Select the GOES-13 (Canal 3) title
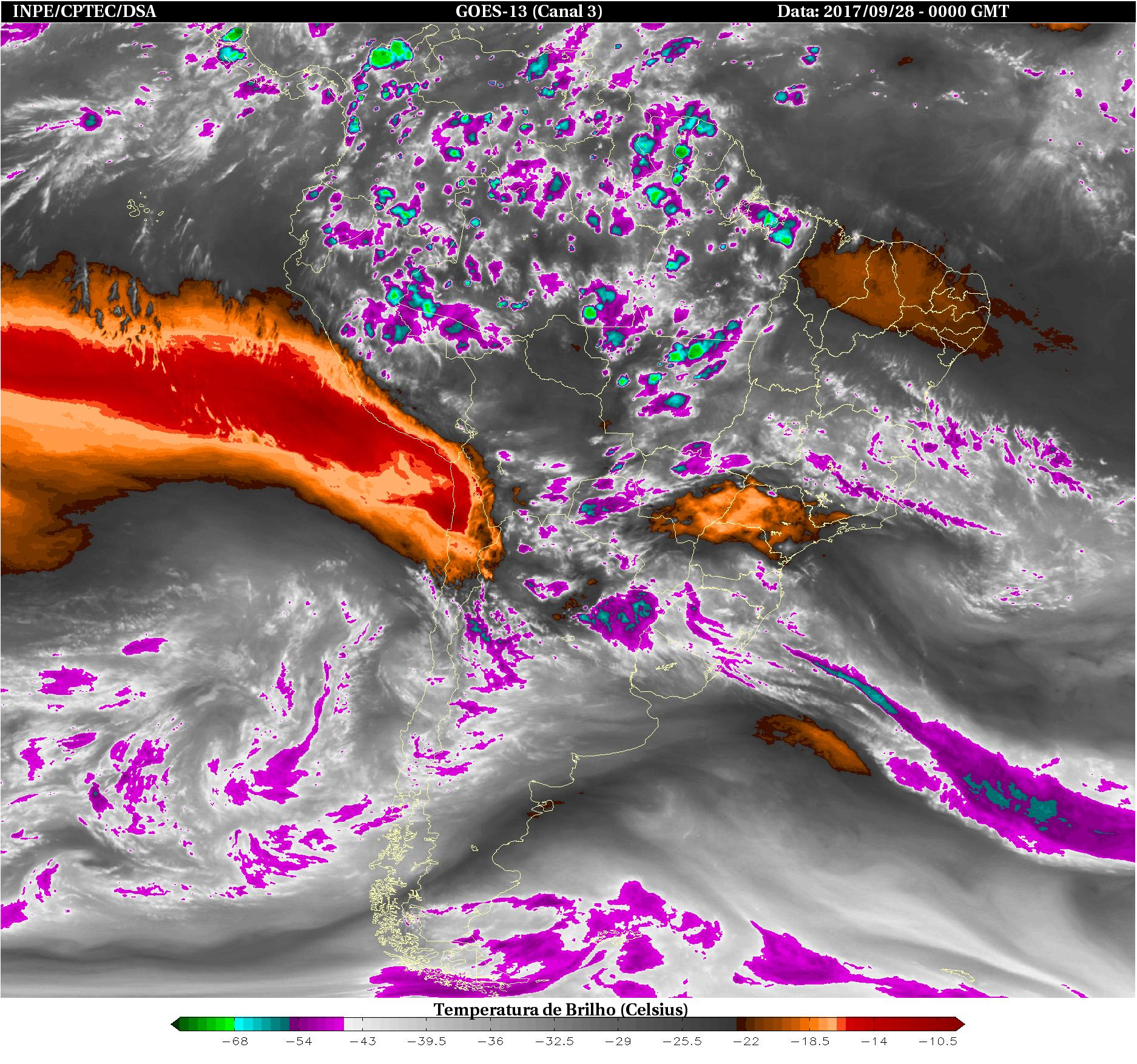Screen dimensions: 1137x1064 [528, 12]
